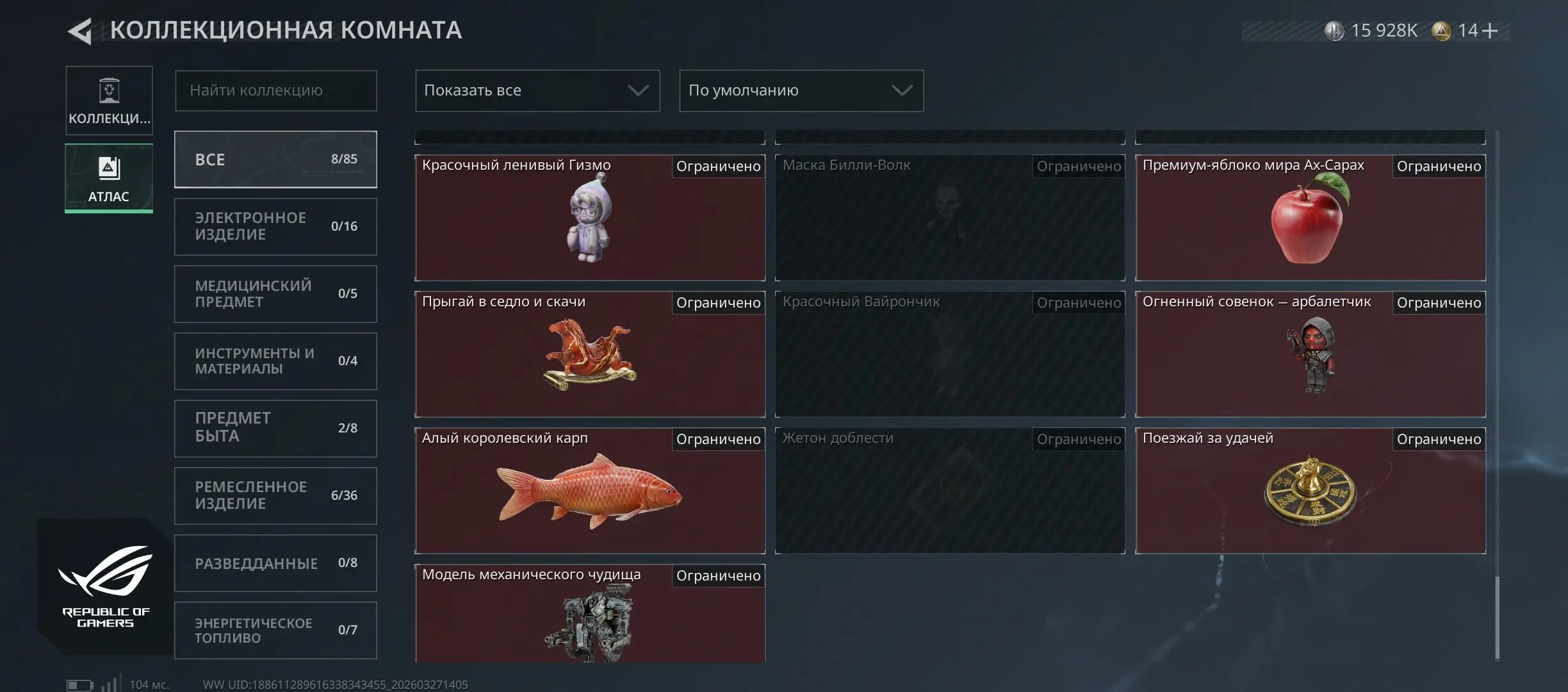Choose the Ремесленное изделие 6/36 category
The image size is (1568, 692).
coord(275,496)
